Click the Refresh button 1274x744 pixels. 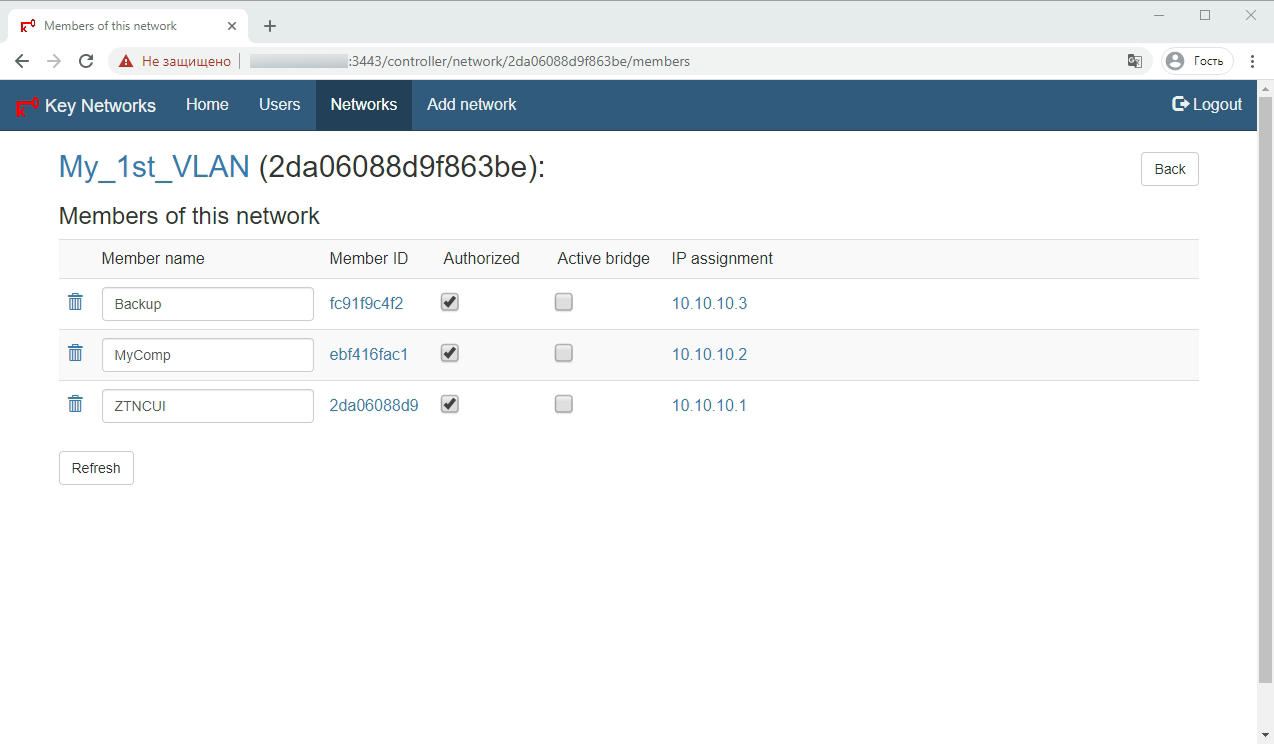[x=96, y=468]
